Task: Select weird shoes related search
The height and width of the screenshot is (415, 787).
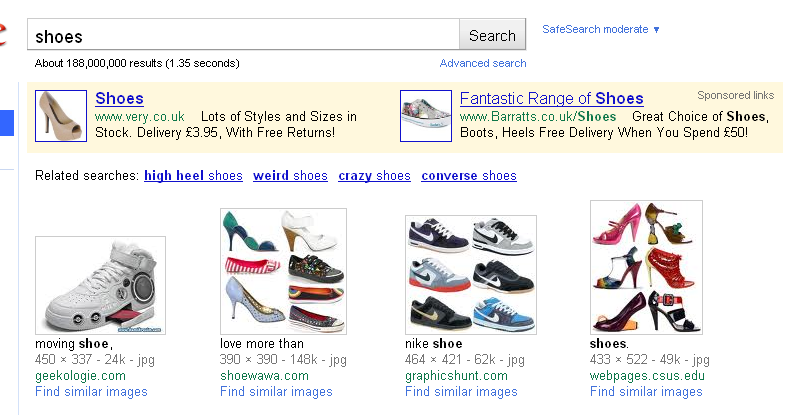Action: point(290,176)
